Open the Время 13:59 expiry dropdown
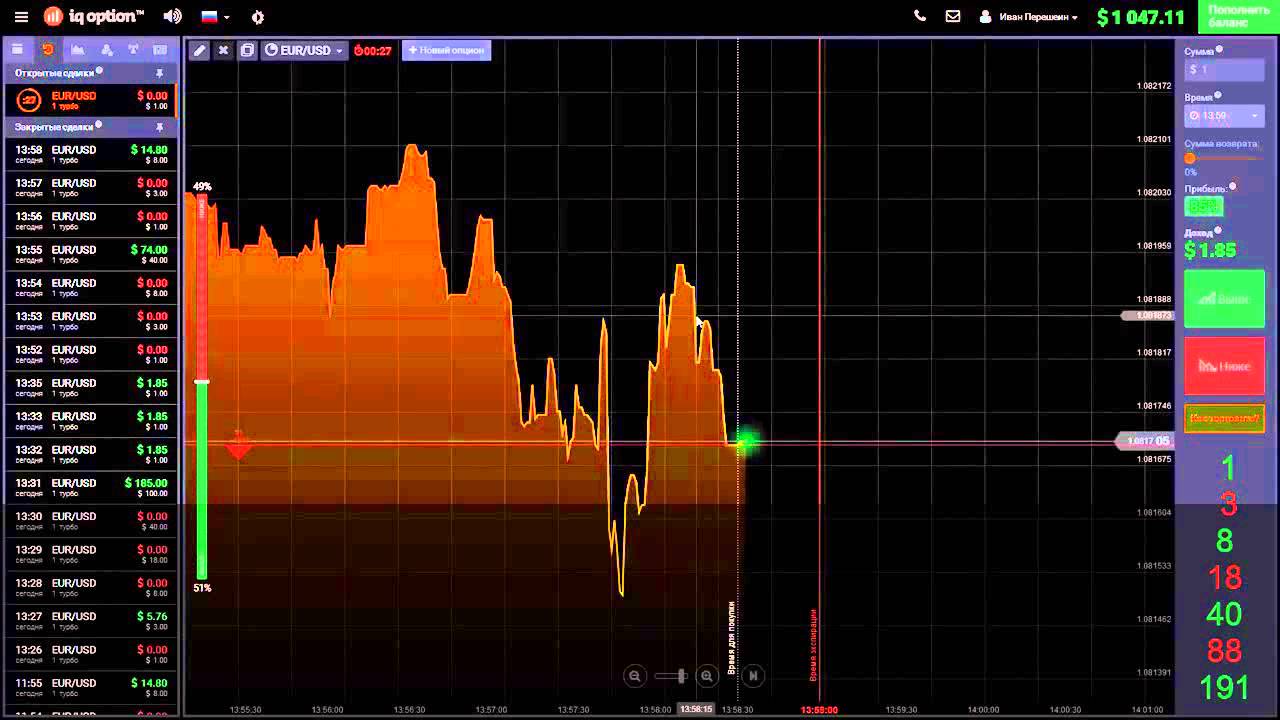The width and height of the screenshot is (1280, 720). click(x=1225, y=115)
